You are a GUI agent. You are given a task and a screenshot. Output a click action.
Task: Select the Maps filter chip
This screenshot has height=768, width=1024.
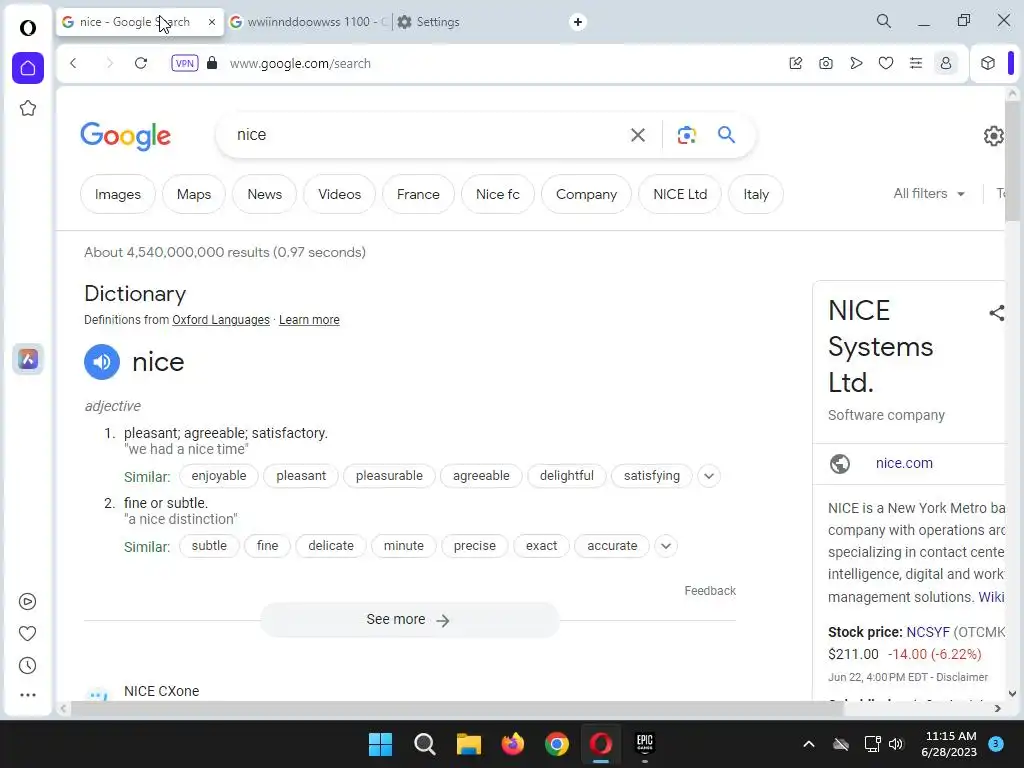coord(194,194)
